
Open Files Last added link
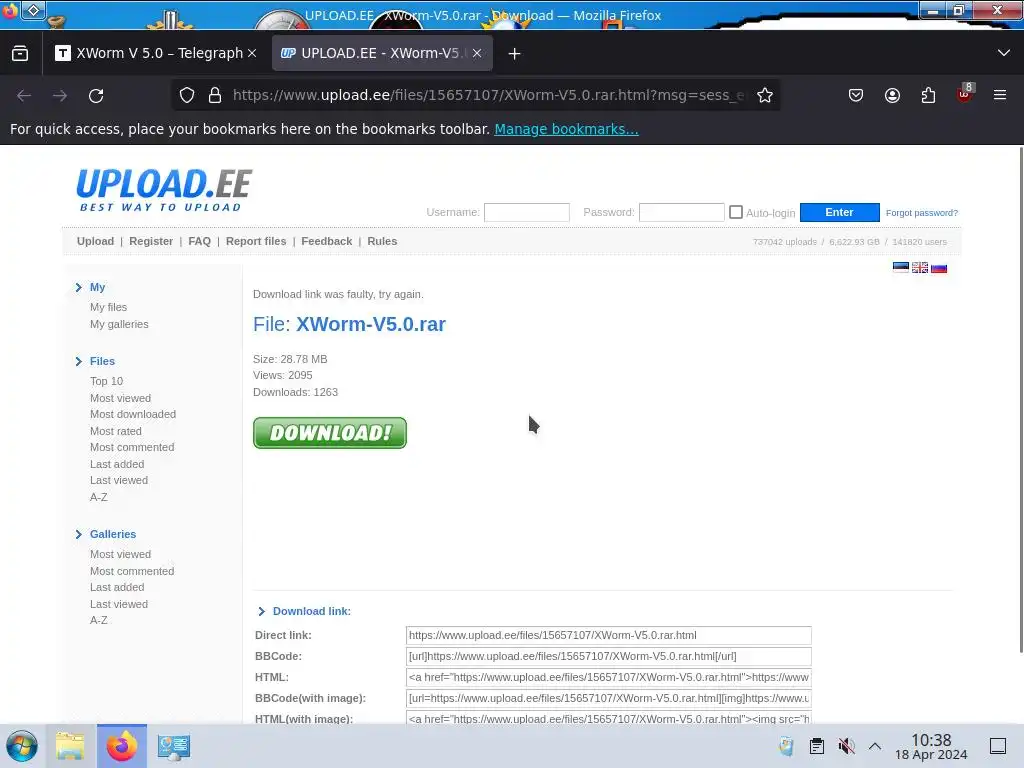(117, 464)
